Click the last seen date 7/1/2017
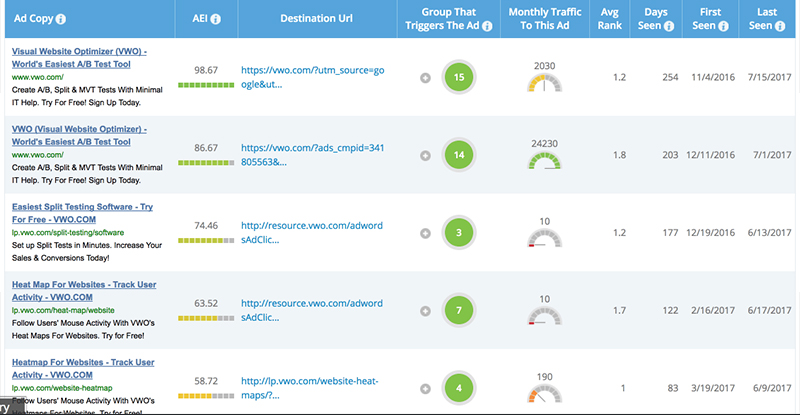This screenshot has height=415, width=800. tap(772, 155)
